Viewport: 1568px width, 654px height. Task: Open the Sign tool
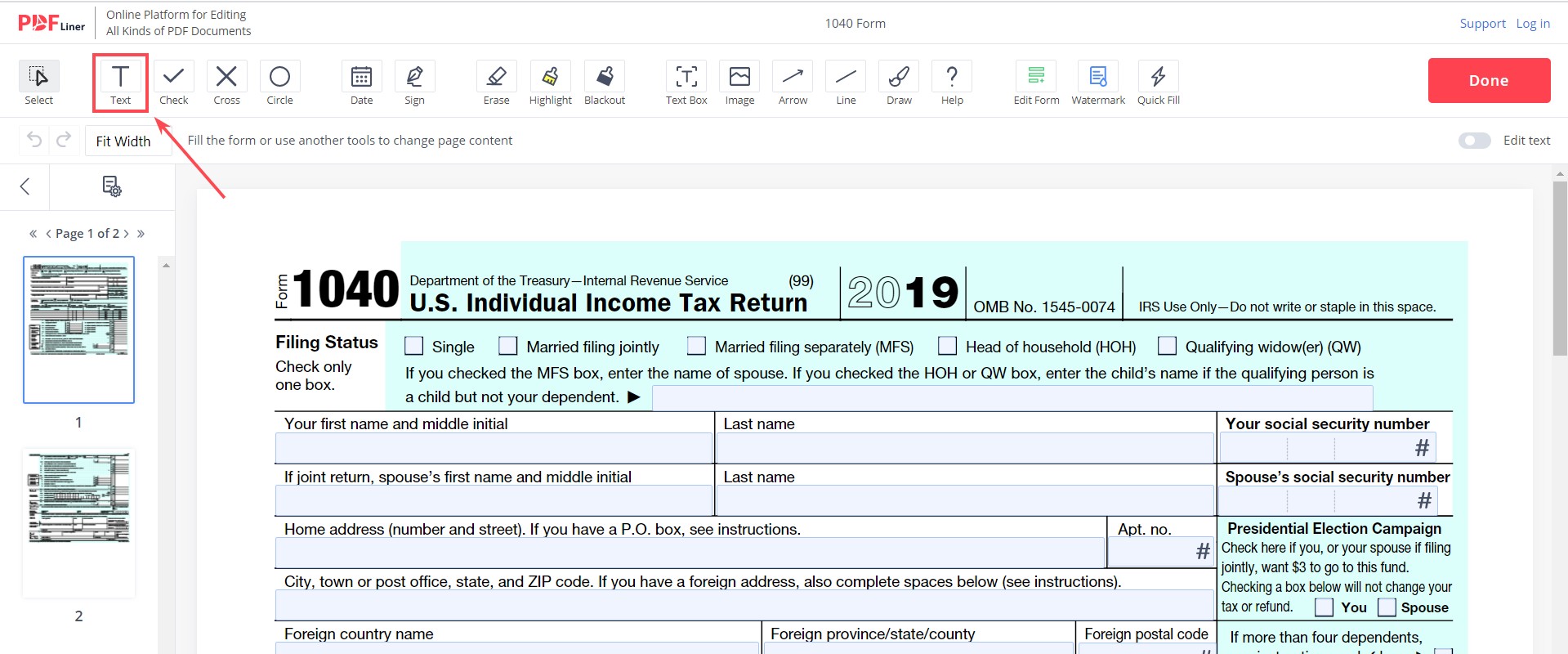tap(414, 83)
